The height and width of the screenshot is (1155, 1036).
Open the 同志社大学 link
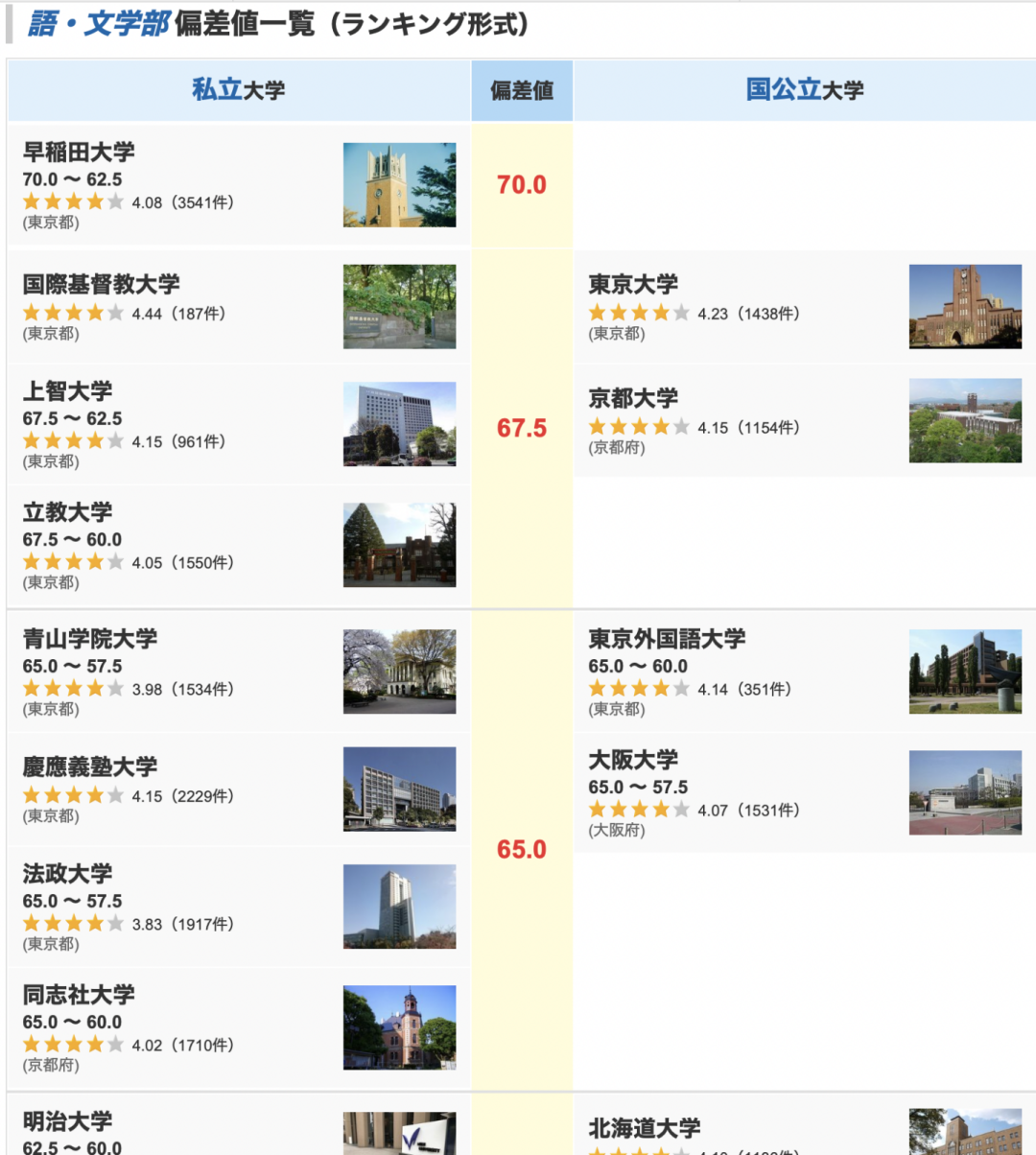click(x=79, y=995)
